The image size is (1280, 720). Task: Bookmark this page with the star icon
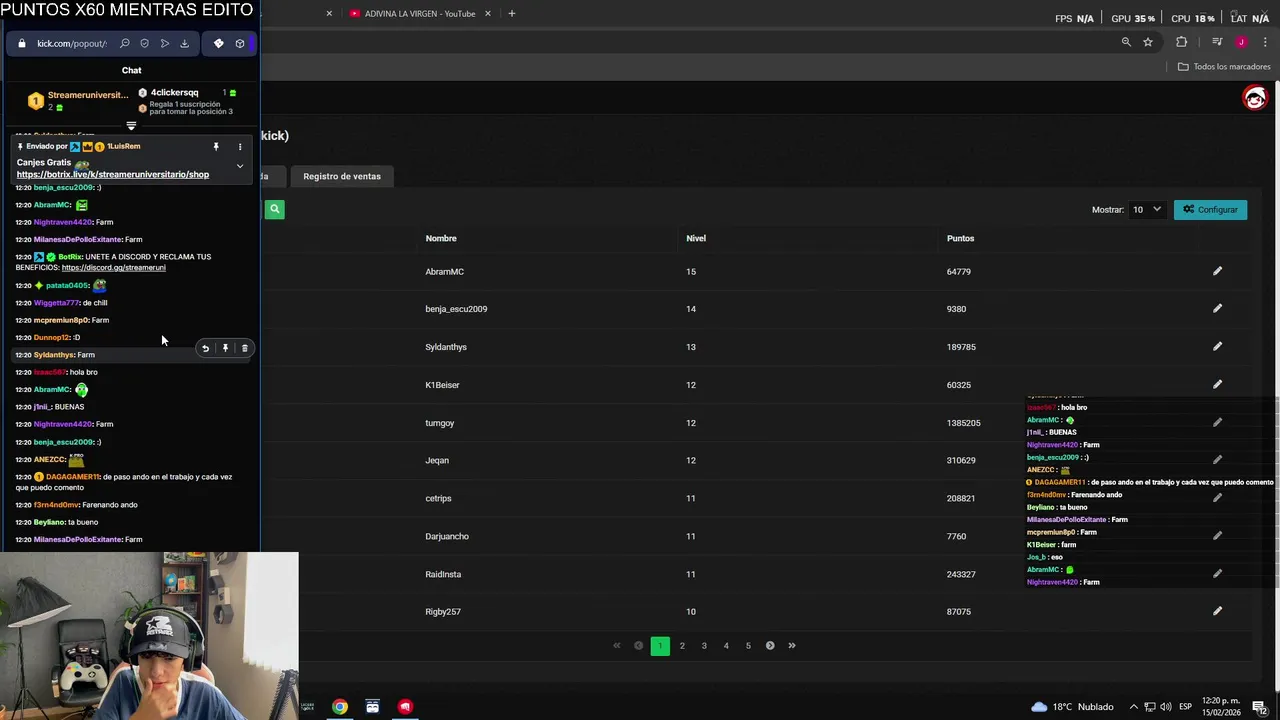pos(1148,42)
